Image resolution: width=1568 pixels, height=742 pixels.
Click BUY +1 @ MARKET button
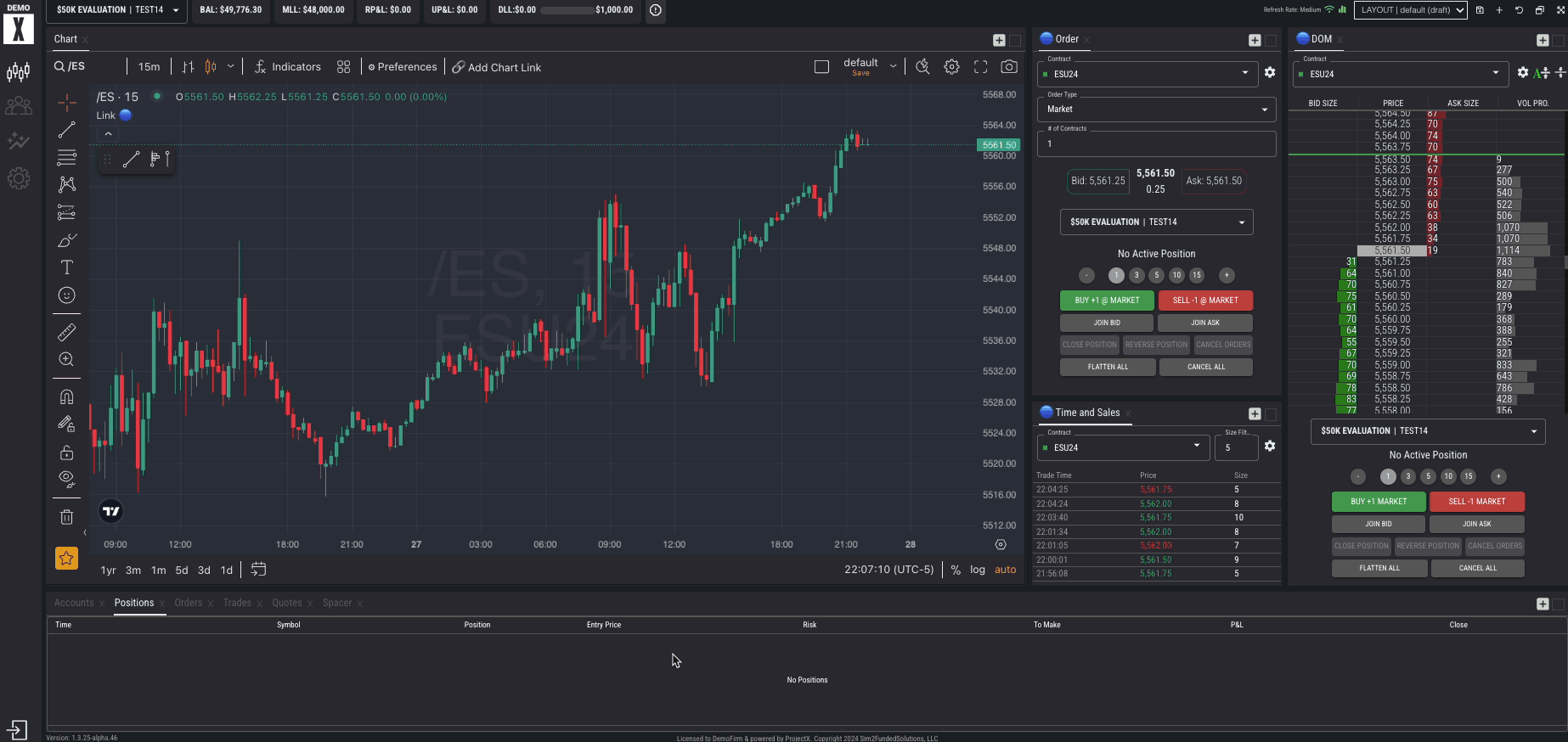click(x=1107, y=301)
